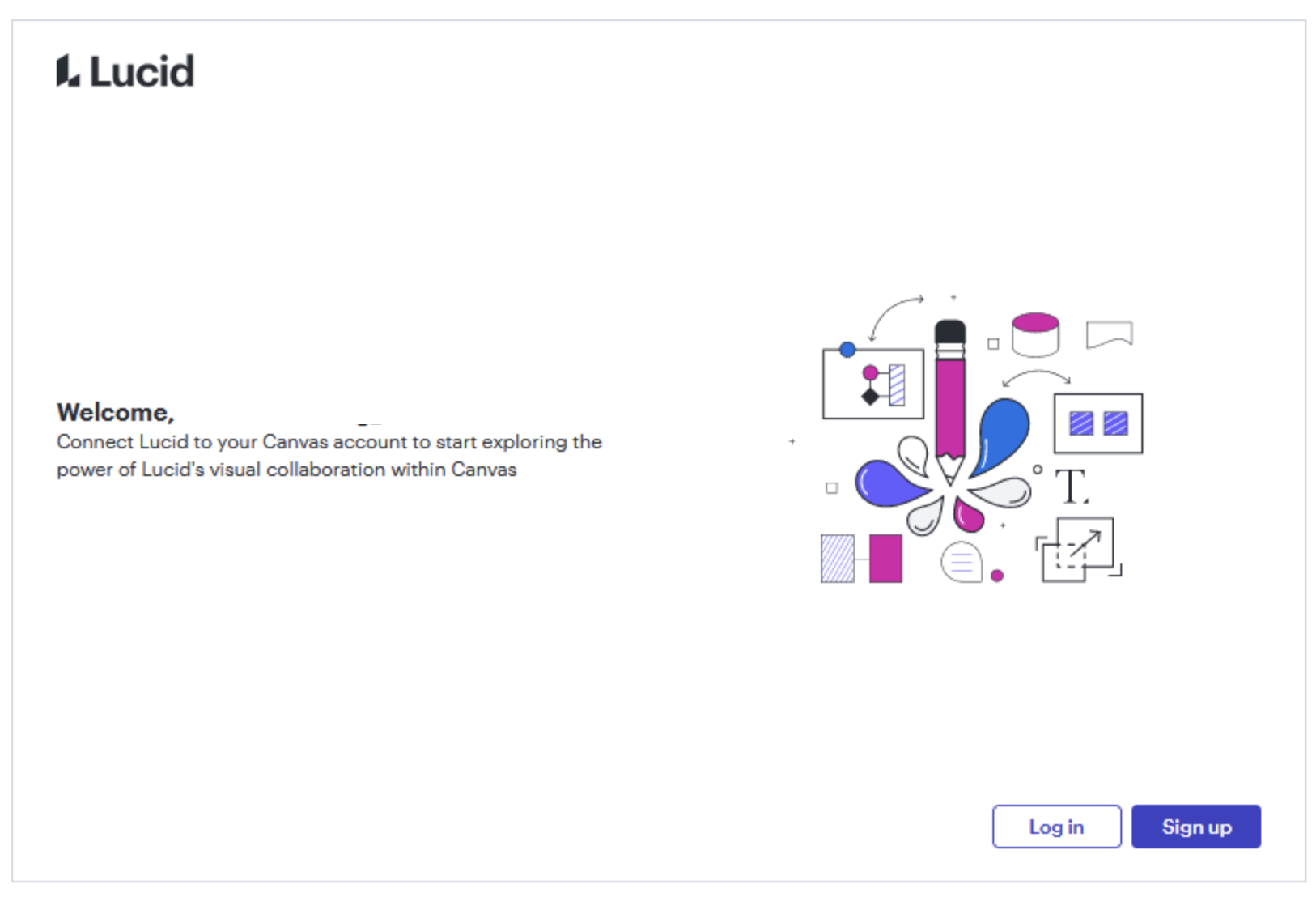Image resolution: width=1316 pixels, height=897 pixels.
Task: Click the Connect Lucid to Canvas description text
Action: click(x=329, y=456)
